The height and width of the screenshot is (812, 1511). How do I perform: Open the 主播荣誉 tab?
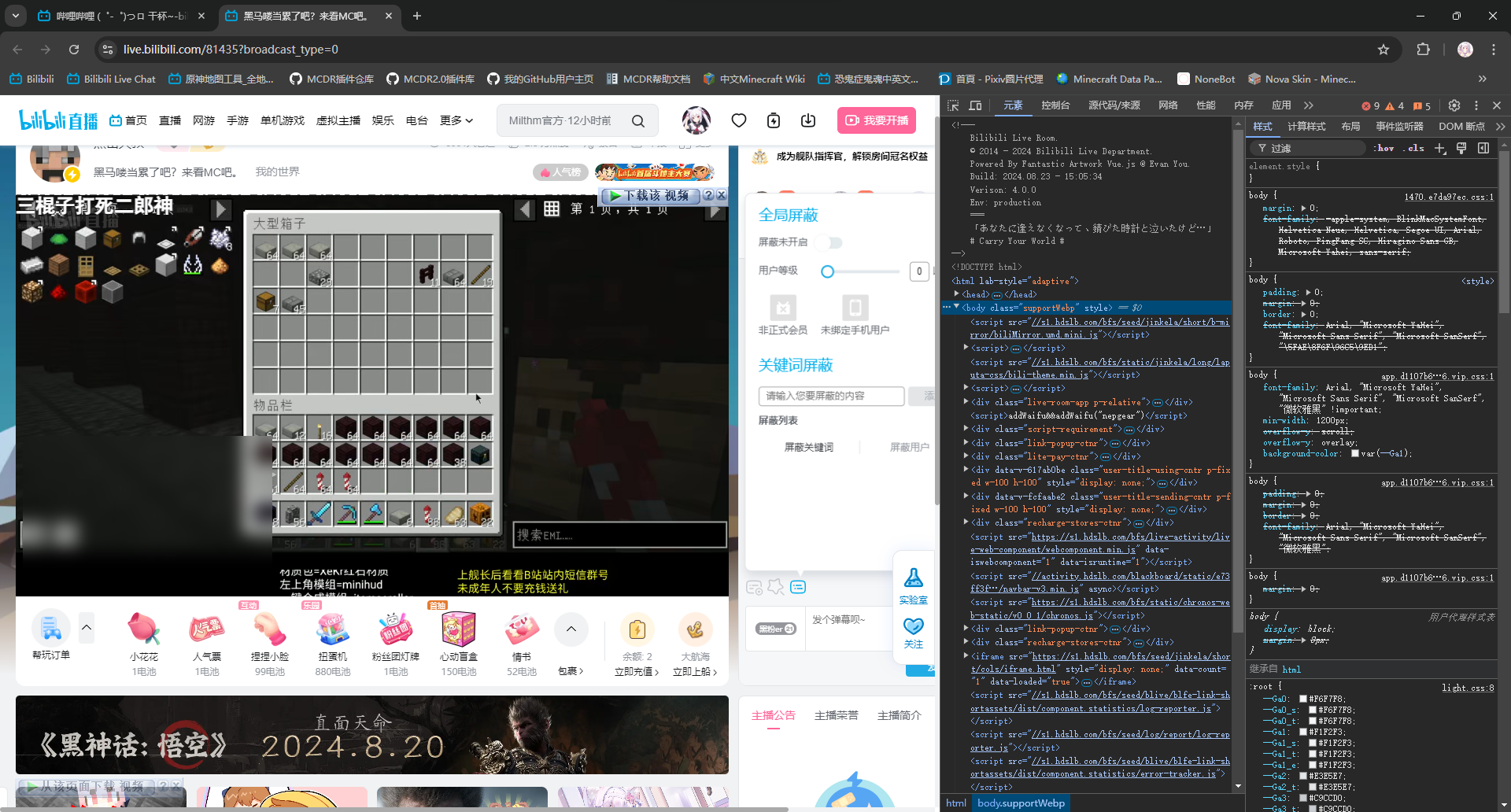[x=836, y=715]
